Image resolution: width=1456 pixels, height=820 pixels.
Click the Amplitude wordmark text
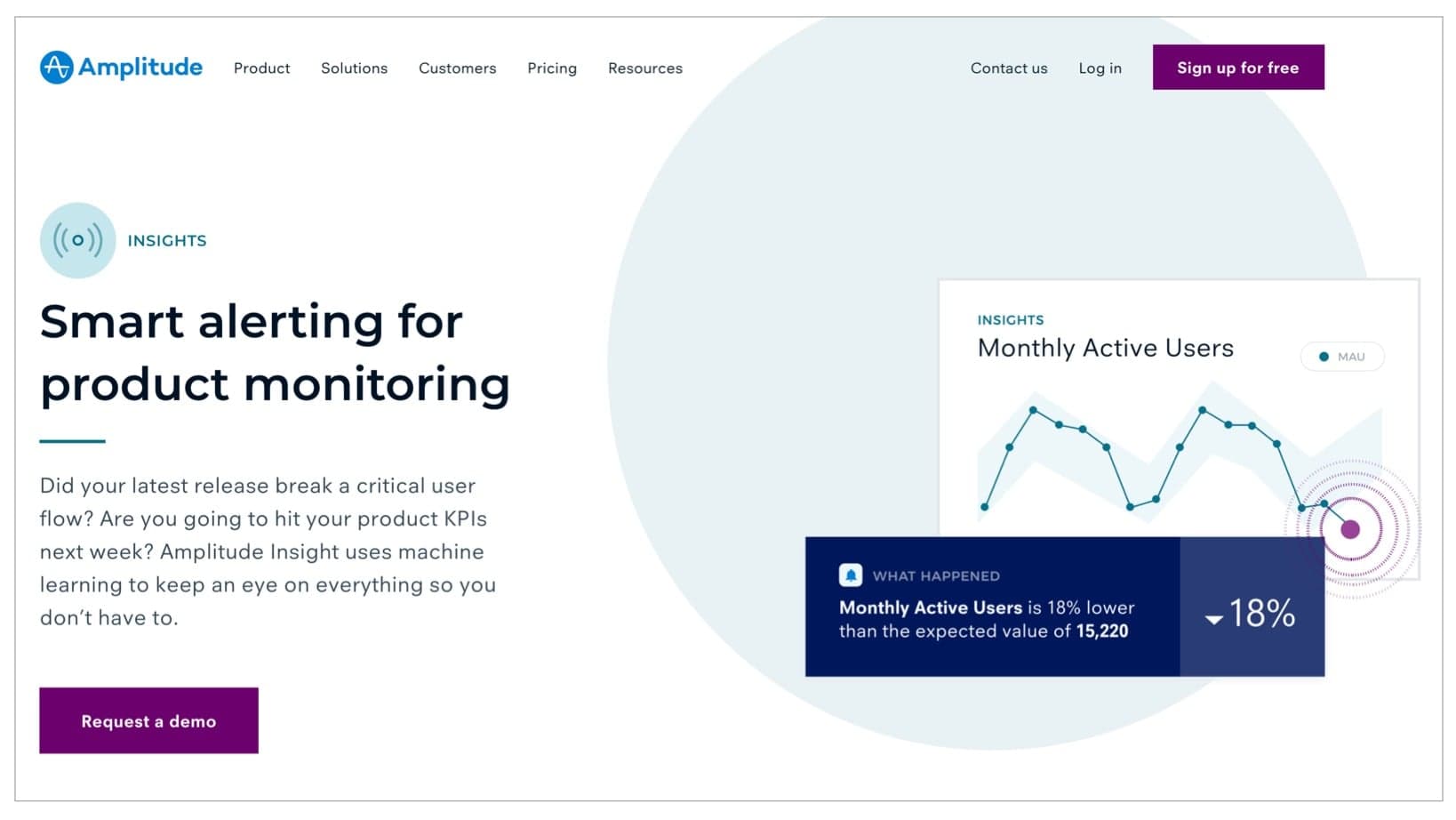click(x=140, y=68)
